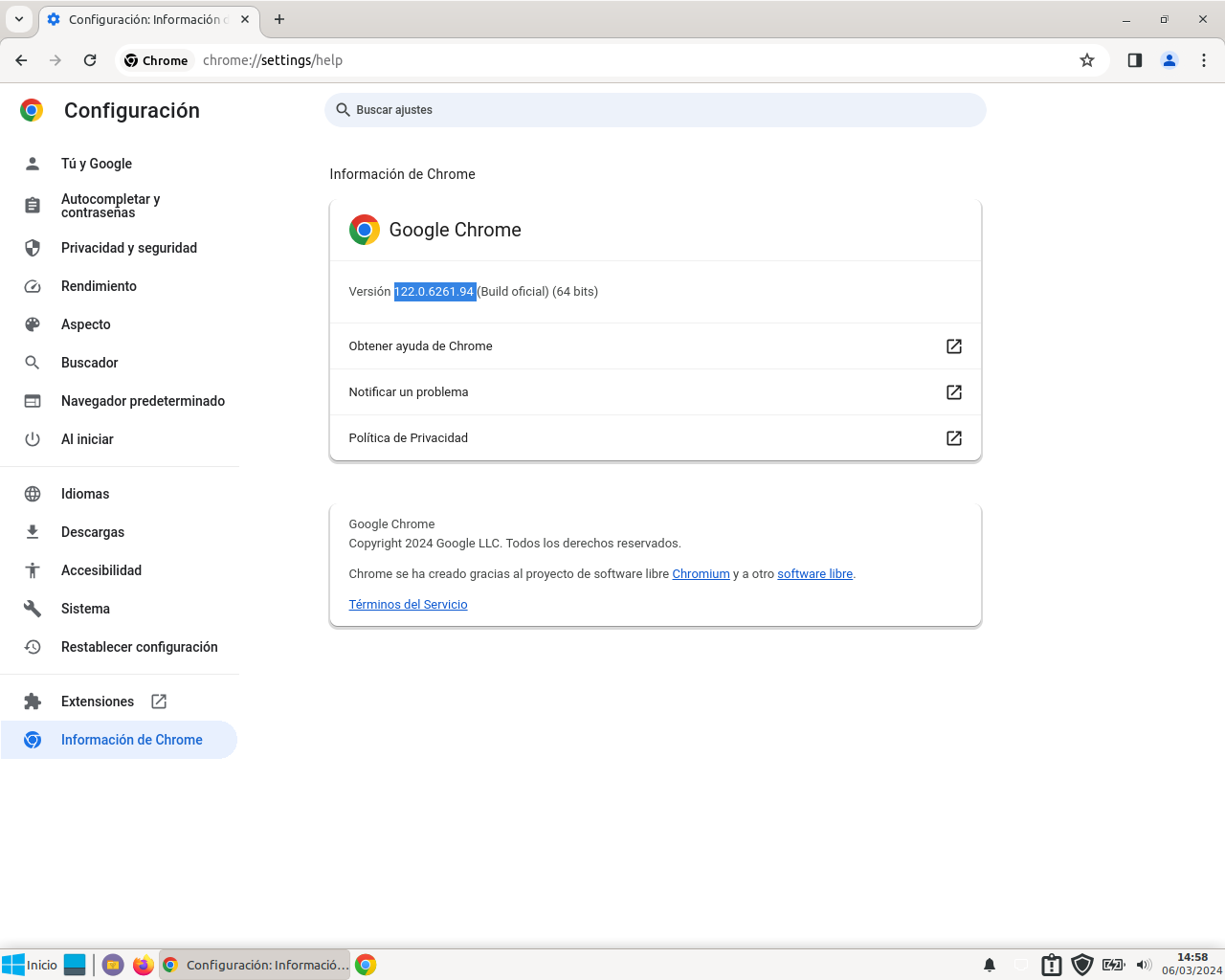Viewport: 1225px width, 980px height.
Task: Focus the Buscar ajustes search field
Action: point(656,110)
